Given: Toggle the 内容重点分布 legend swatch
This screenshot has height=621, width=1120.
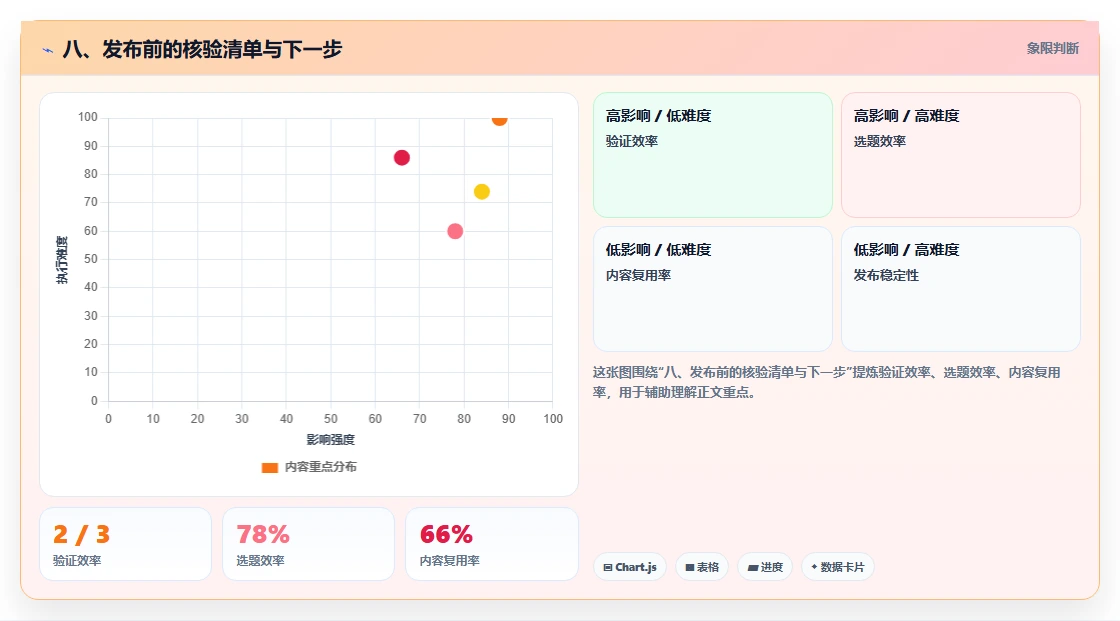Looking at the screenshot, I should [269, 467].
